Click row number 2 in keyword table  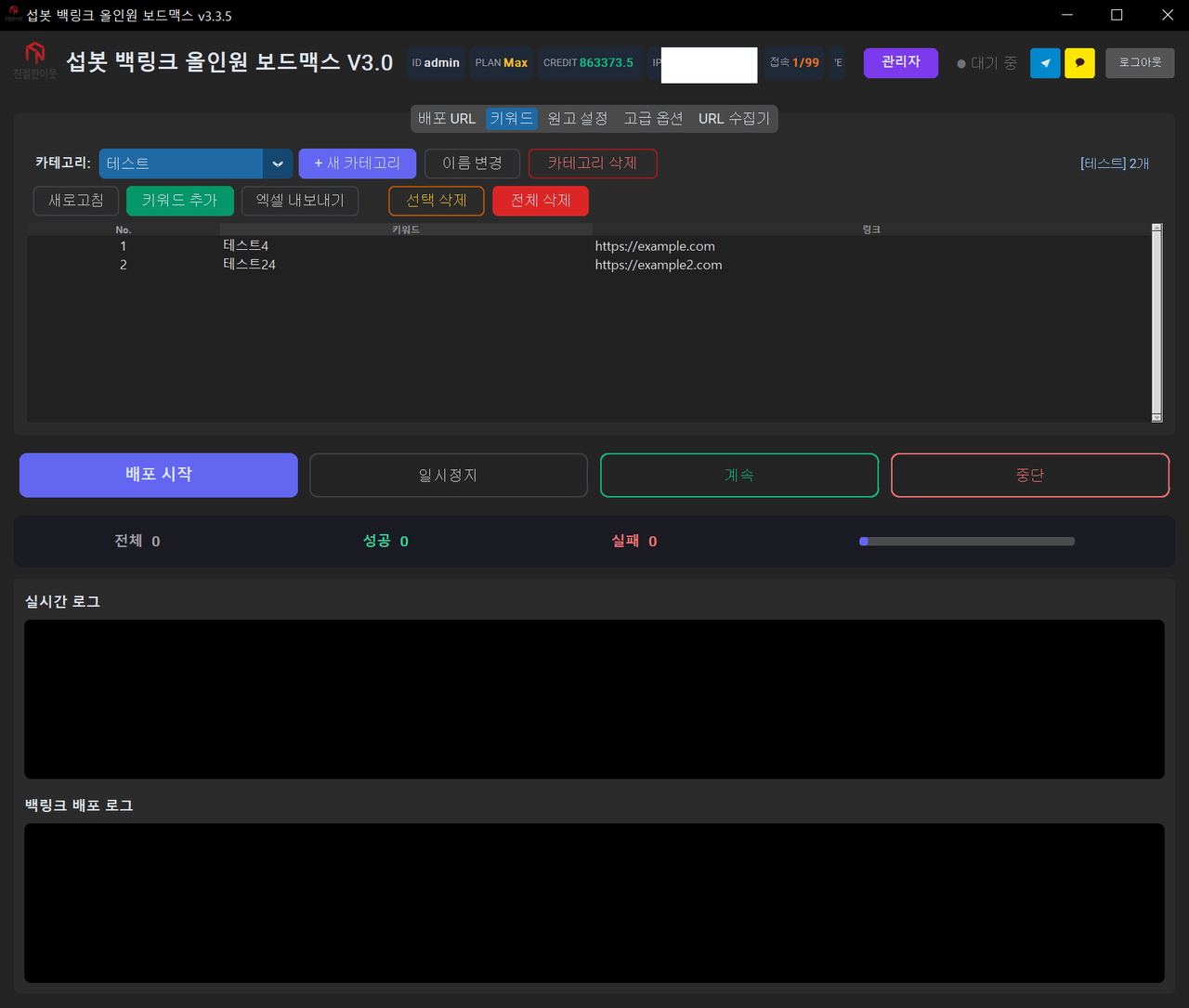[124, 265]
